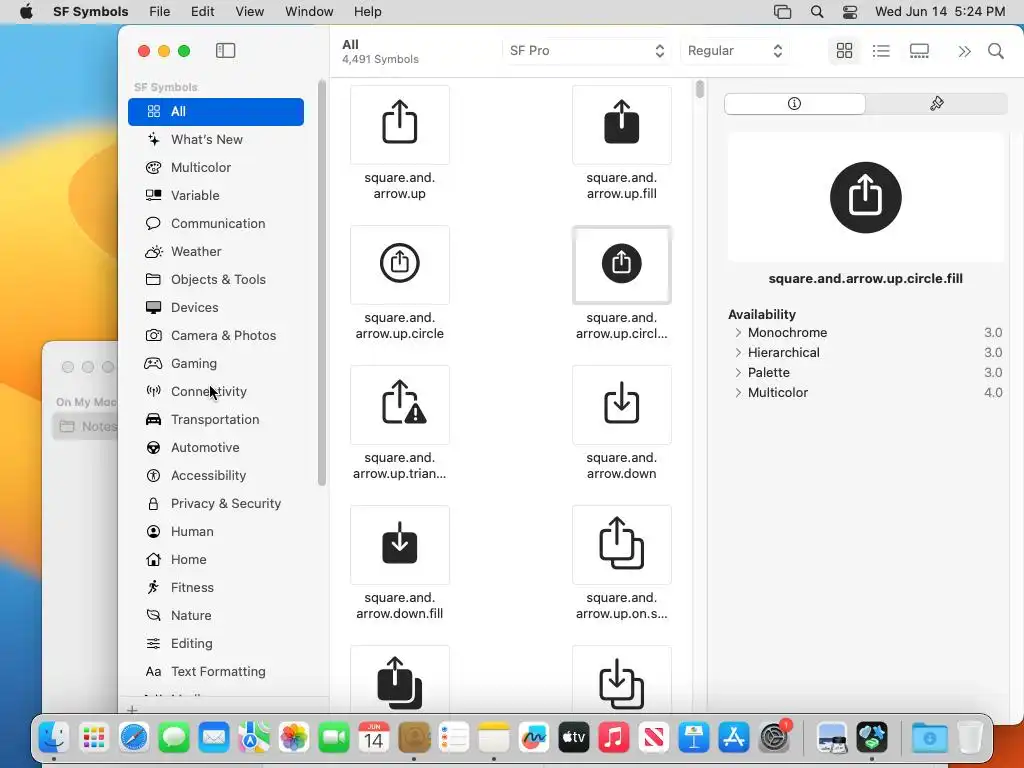1024x768 pixels.
Task: Expand Palette availability row
Action: [738, 373]
